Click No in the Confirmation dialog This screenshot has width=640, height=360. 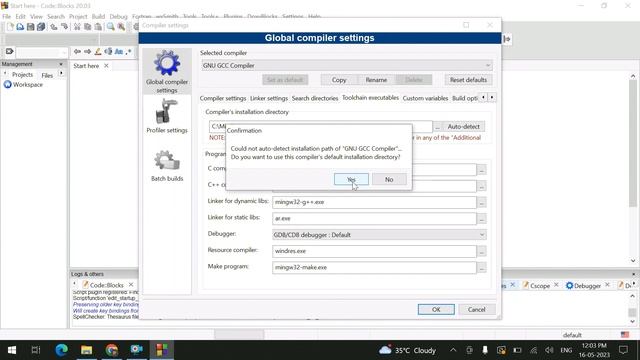click(389, 179)
